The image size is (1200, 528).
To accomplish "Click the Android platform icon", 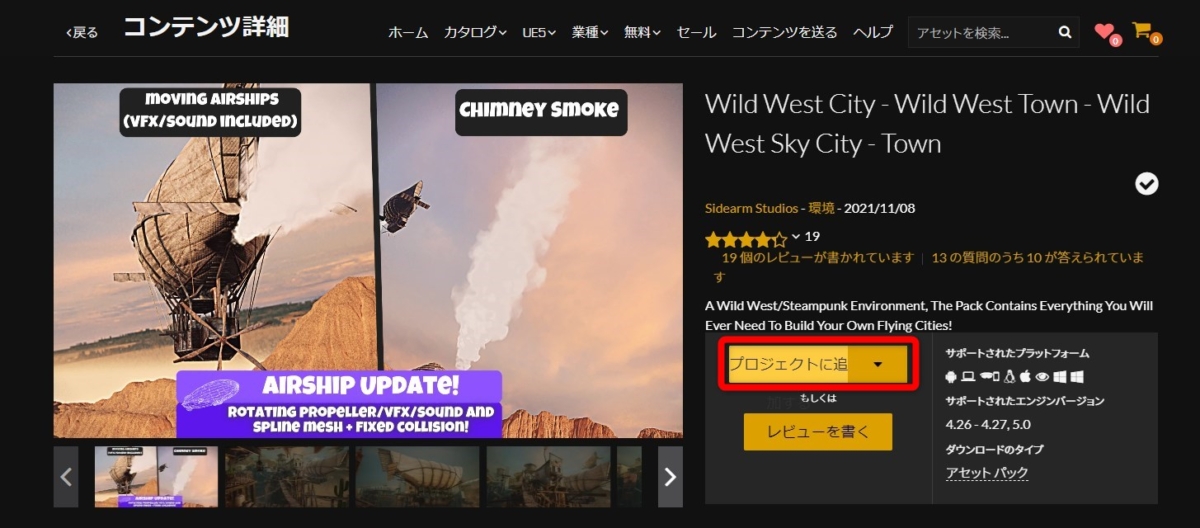I will (951, 377).
